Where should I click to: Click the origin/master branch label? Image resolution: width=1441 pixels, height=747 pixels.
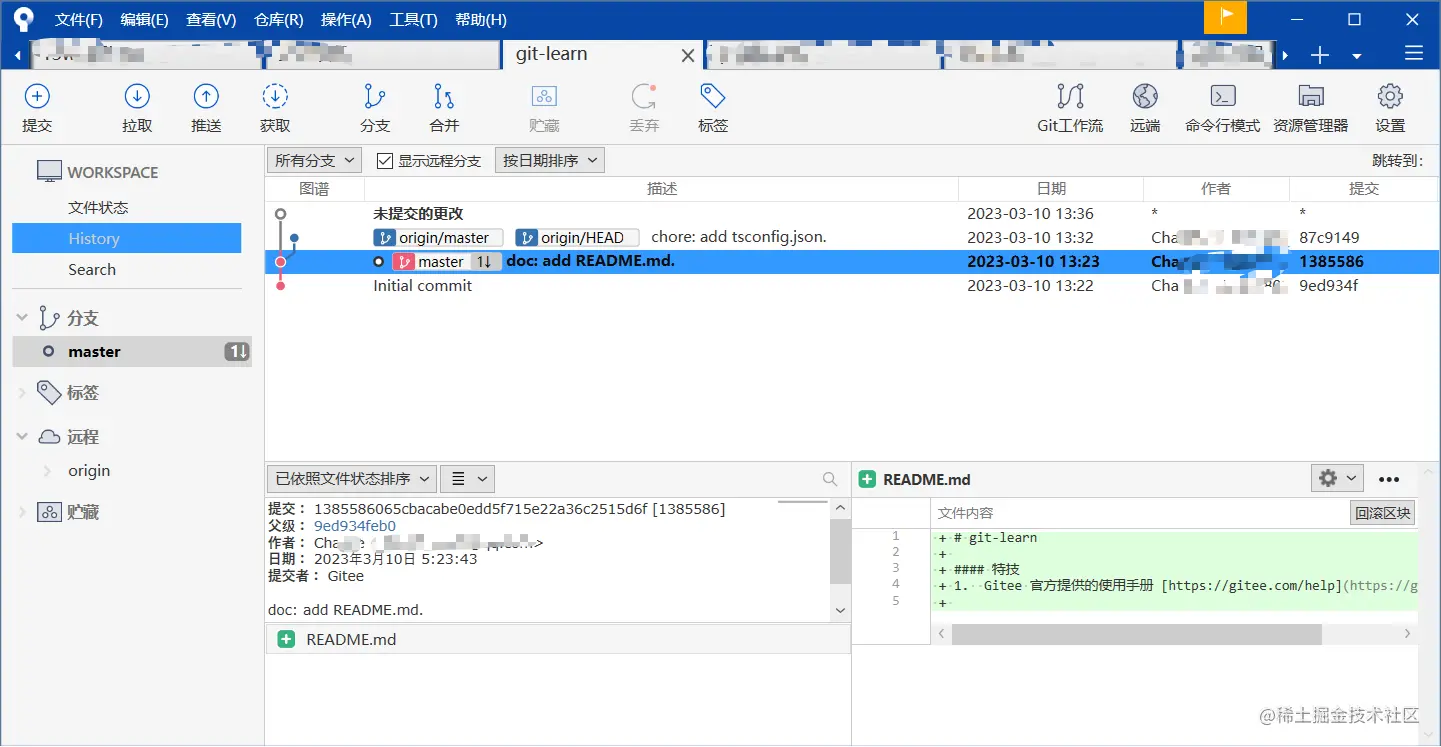tap(438, 238)
